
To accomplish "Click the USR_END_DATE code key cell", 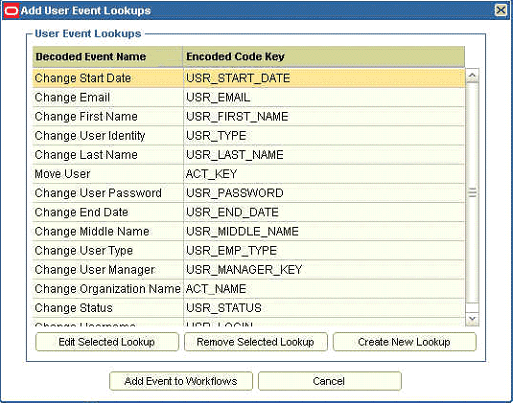I will [324, 212].
